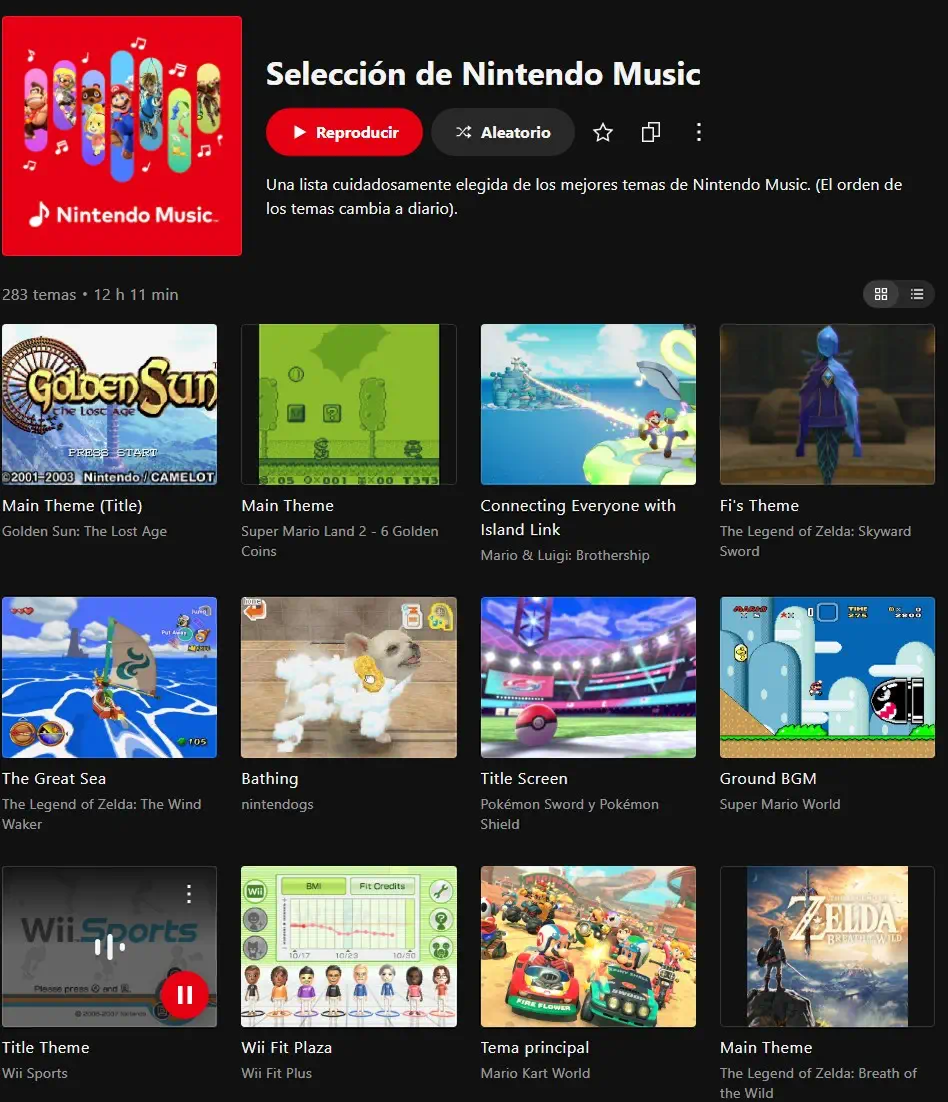Screen dimensions: 948x1102
Task: Click the '283 temas • 12 h 11 min' text
Action: tap(90, 294)
